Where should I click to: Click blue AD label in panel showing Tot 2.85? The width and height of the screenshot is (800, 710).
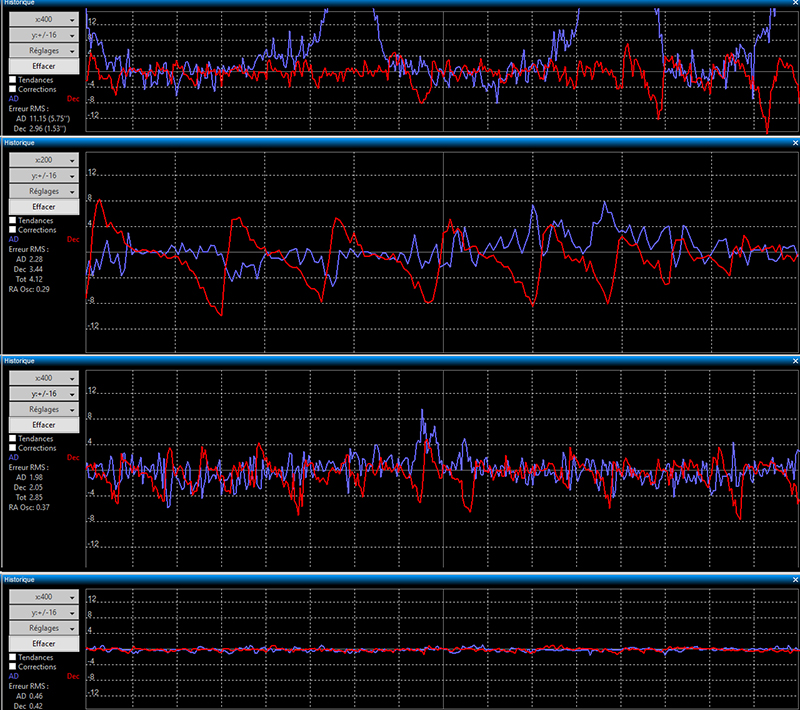[14, 458]
